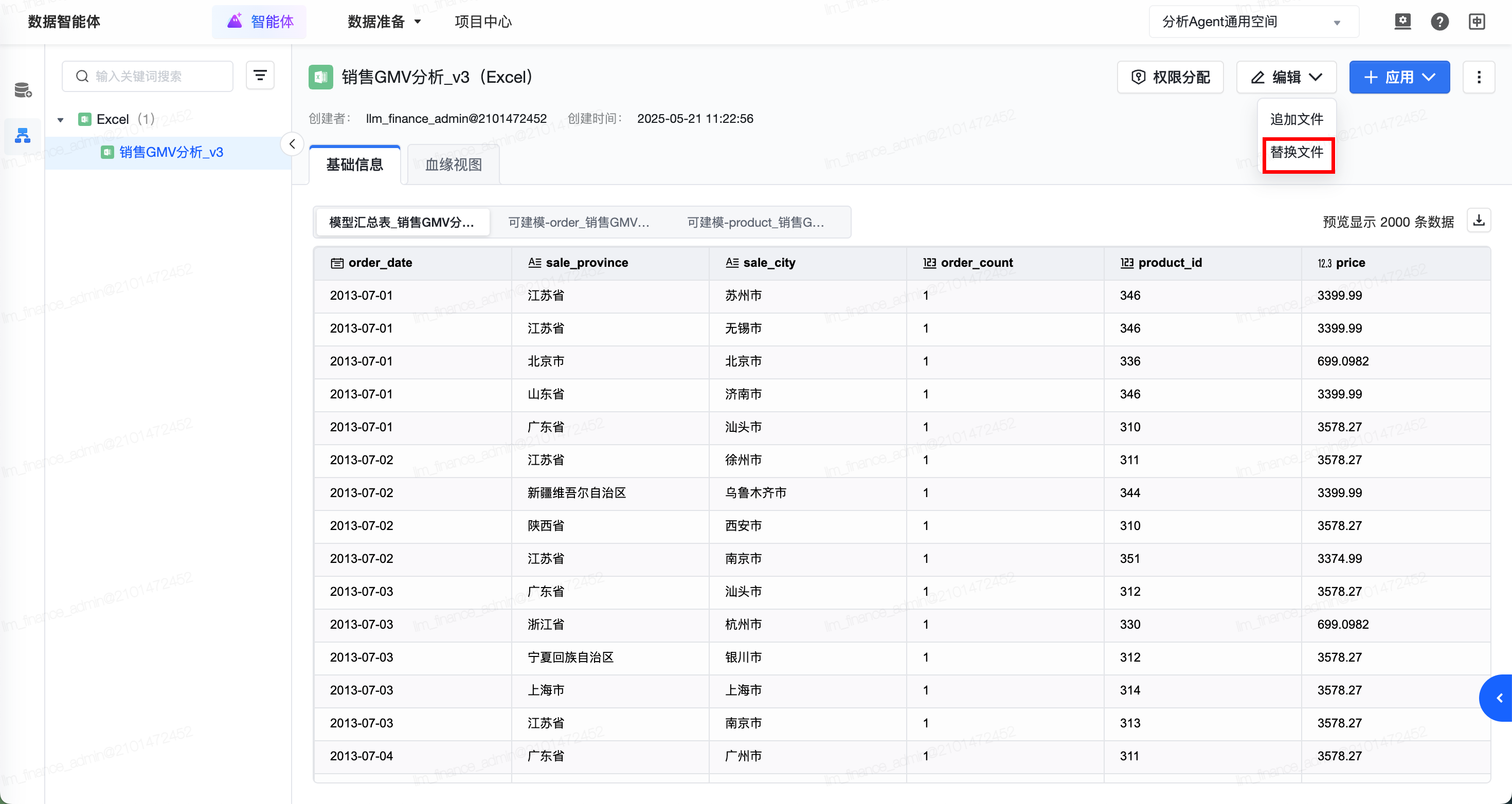Click the 苏州市 cell
This screenshot has height=804, width=1512.
(807, 296)
